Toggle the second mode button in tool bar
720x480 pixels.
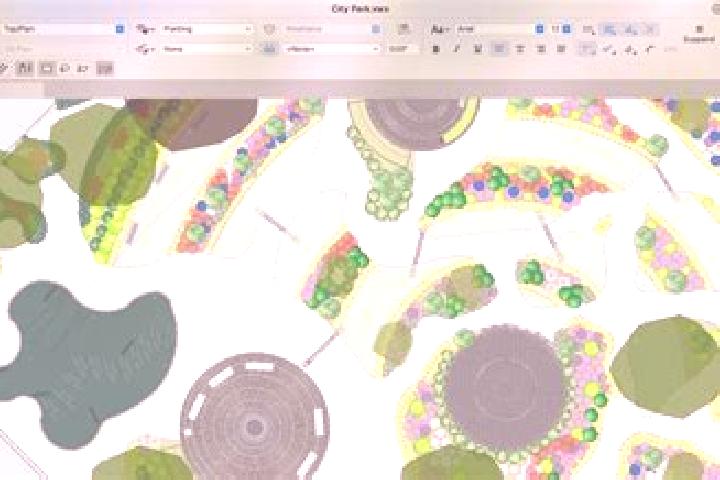[x=46, y=68]
